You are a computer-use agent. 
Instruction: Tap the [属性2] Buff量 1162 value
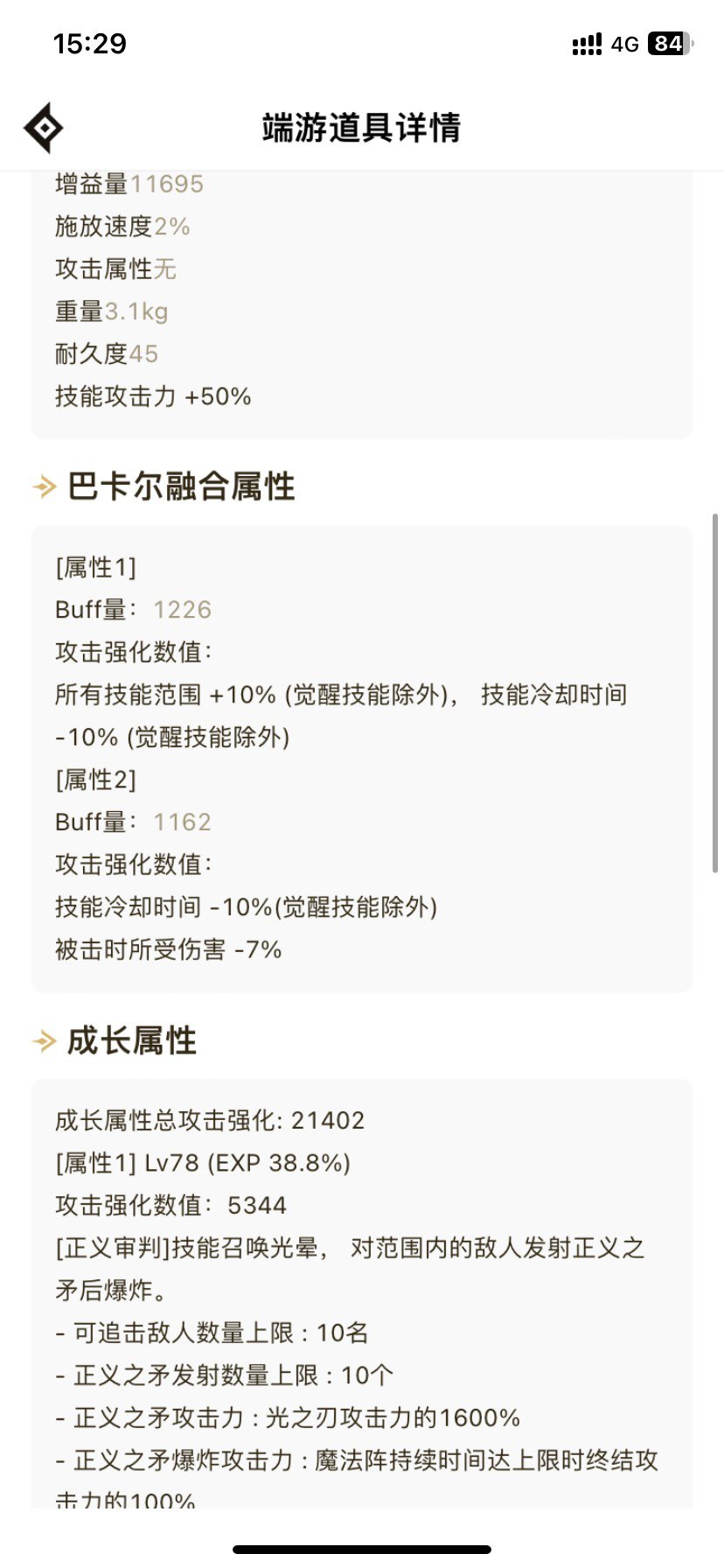[x=182, y=822]
